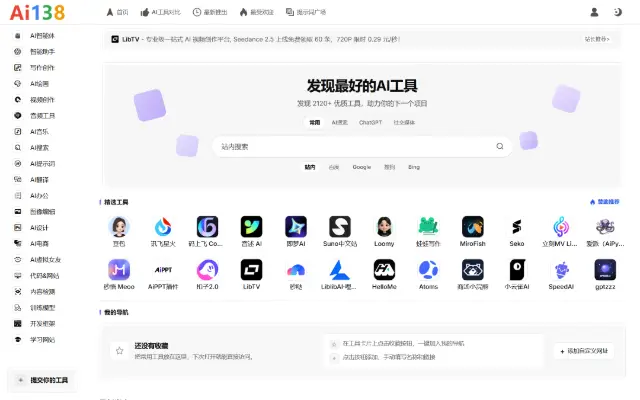640x400 pixels.
Task: Open 智能助手 sidebar category
Action: [x=42, y=52]
